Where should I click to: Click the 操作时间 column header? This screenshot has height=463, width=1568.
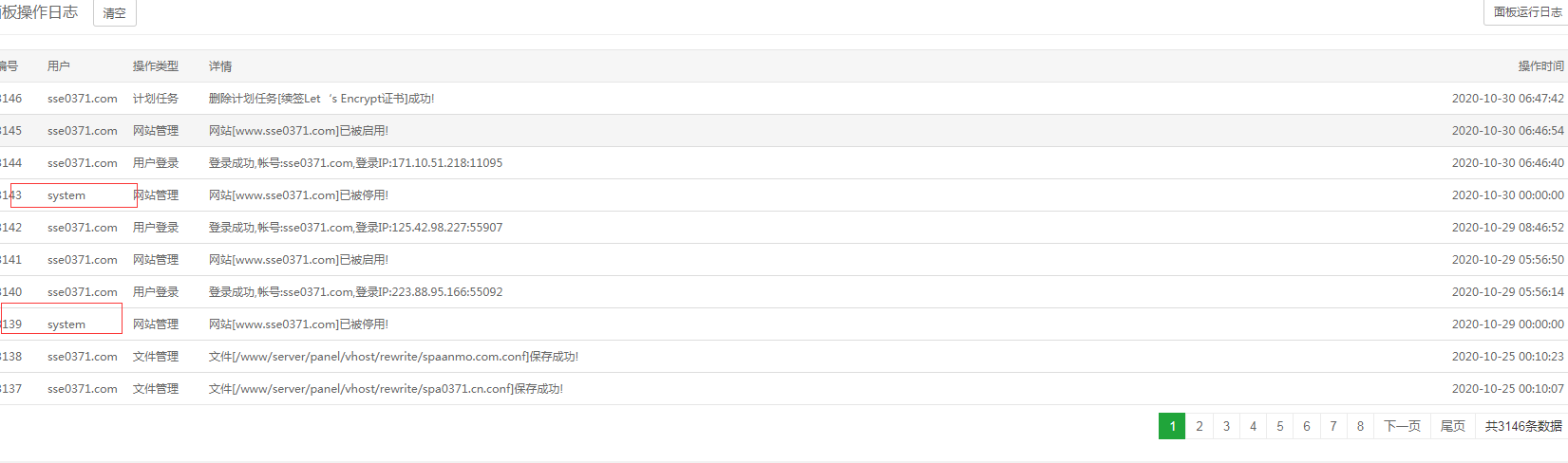[1540, 66]
